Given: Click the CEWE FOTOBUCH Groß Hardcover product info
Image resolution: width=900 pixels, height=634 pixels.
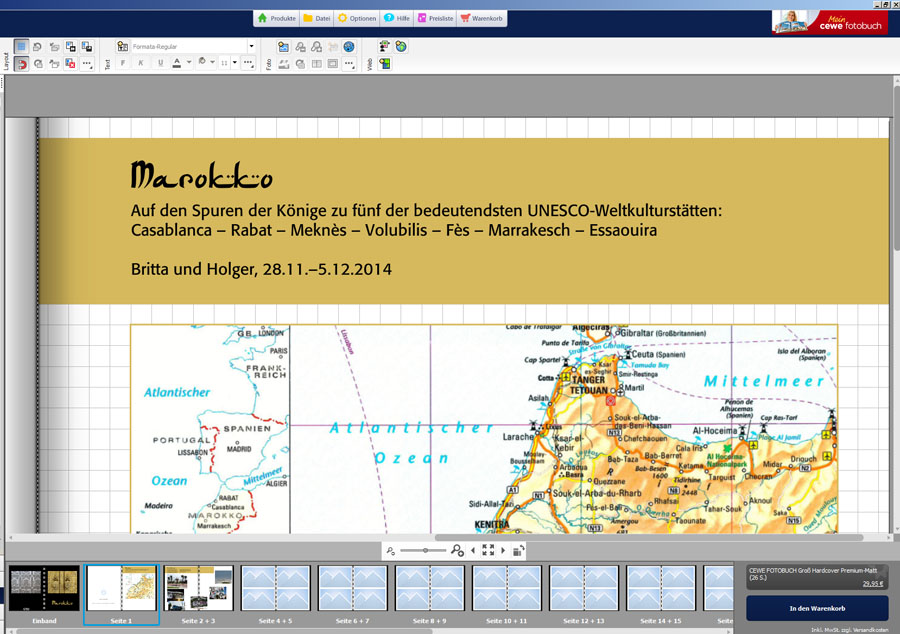Looking at the screenshot, I should pyautogui.click(x=817, y=577).
